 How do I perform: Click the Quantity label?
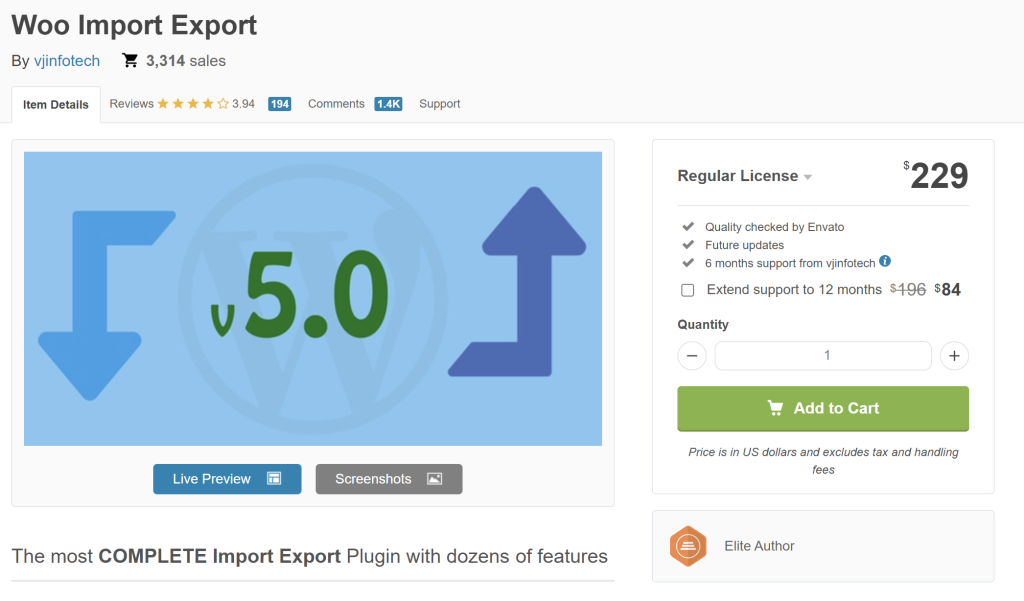703,325
